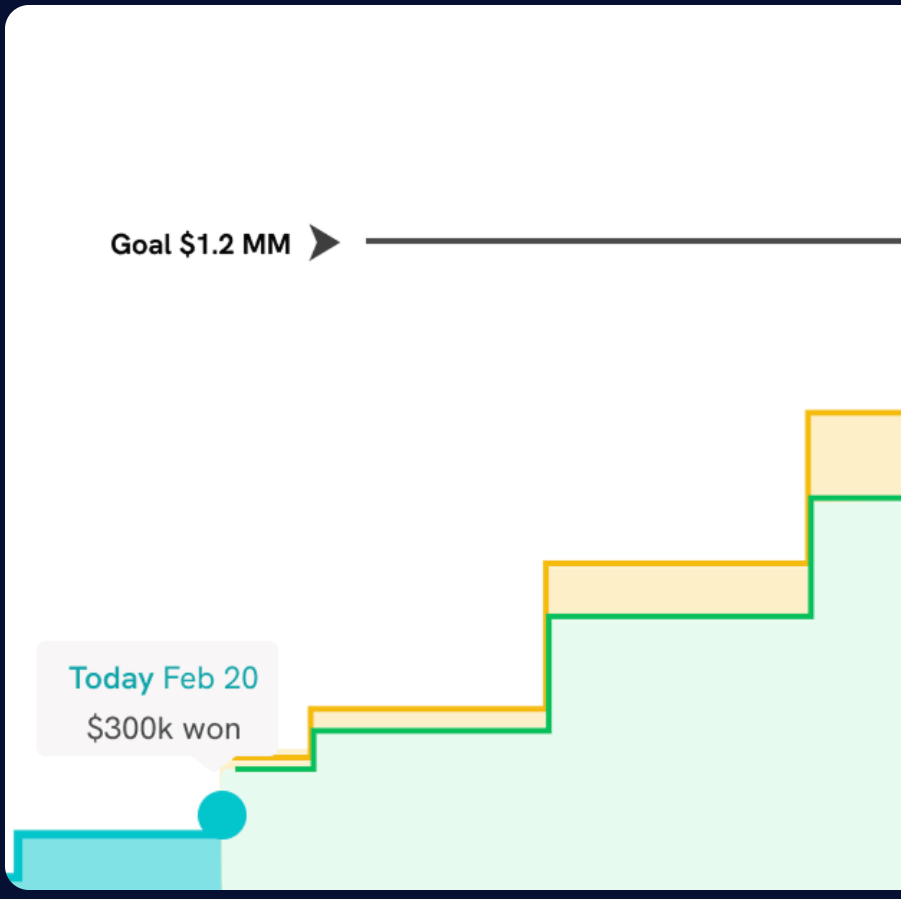Click the green line of the second step
901x899 pixels.
point(430,731)
